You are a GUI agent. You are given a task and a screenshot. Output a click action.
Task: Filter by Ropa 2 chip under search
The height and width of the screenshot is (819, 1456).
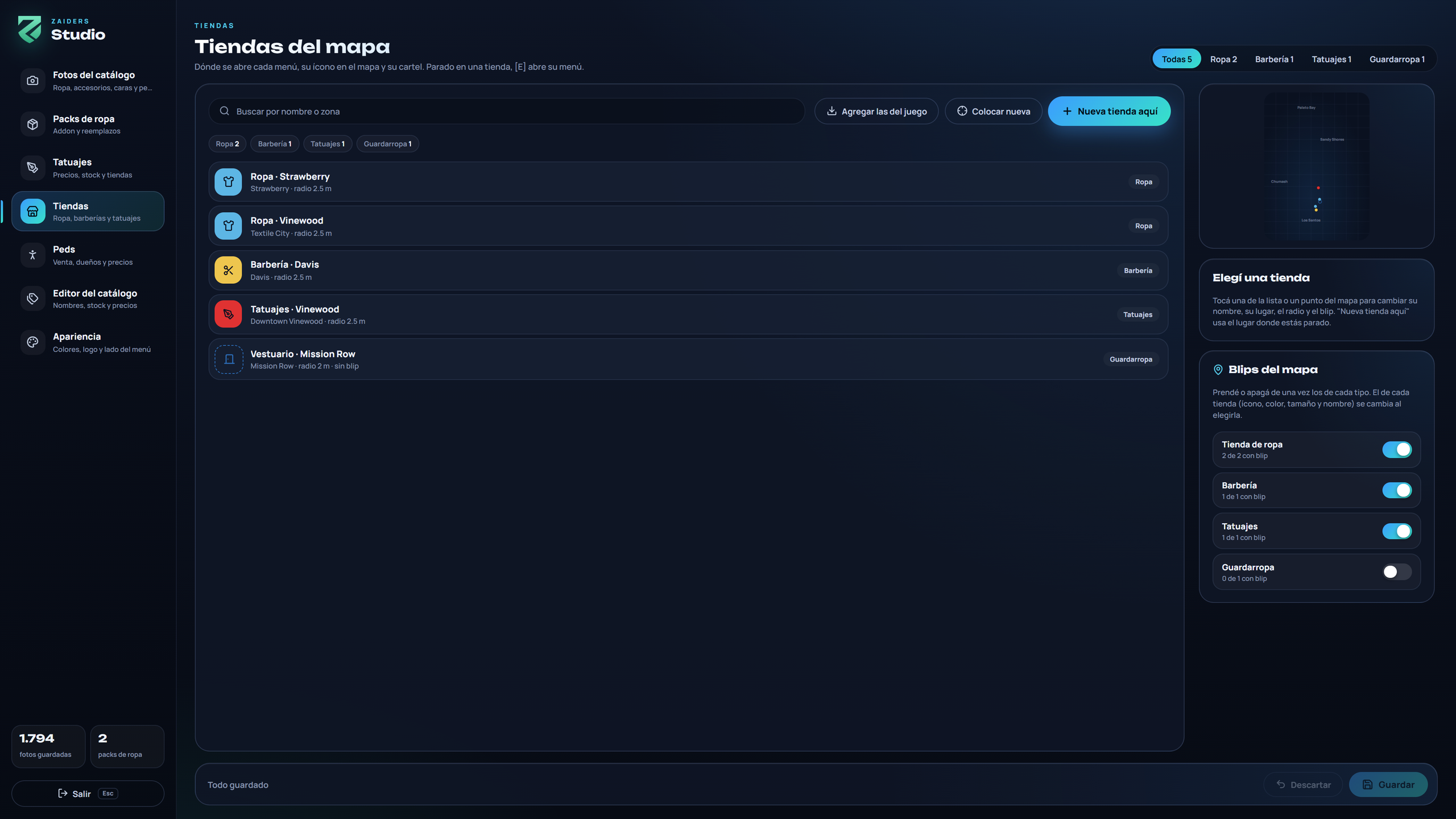[x=227, y=144]
